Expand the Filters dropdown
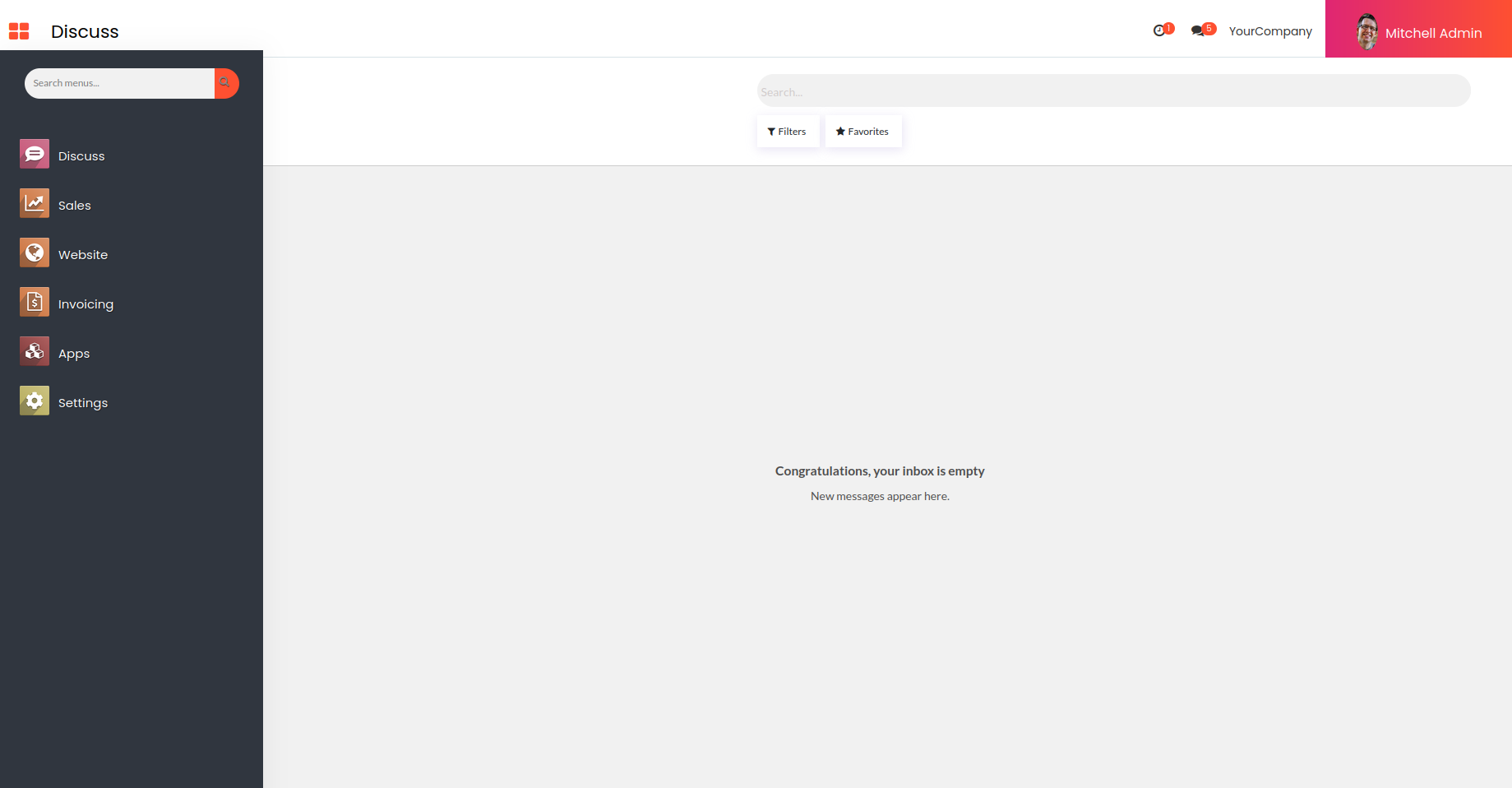1512x788 pixels. [788, 132]
